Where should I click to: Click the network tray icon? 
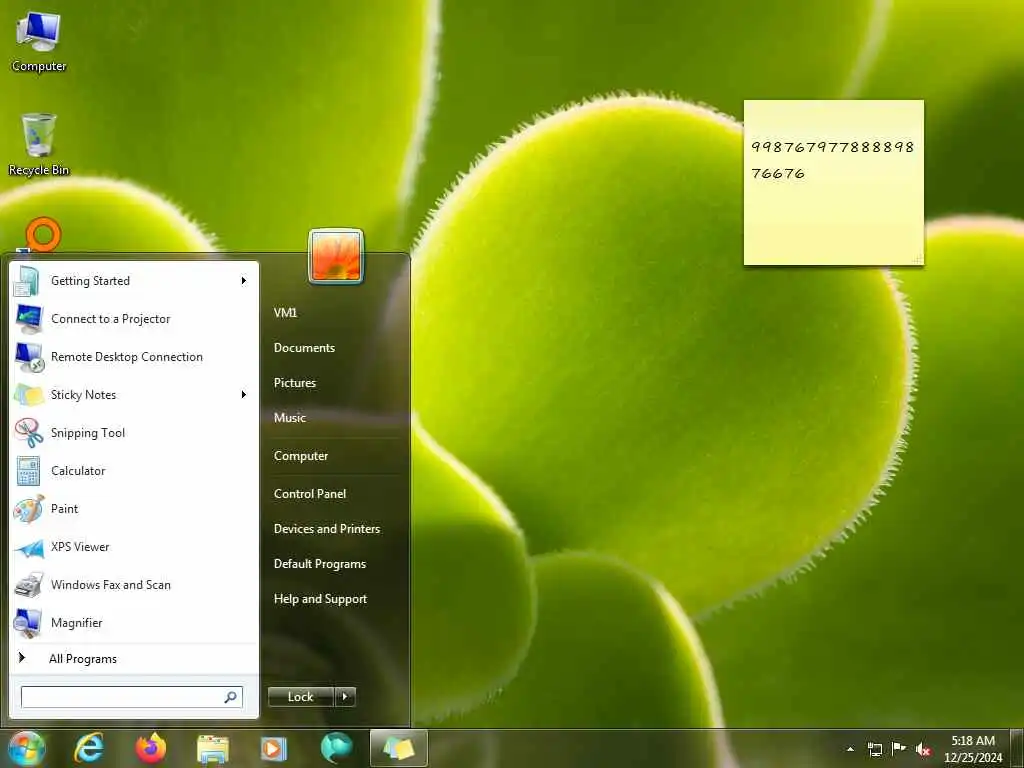click(x=874, y=749)
